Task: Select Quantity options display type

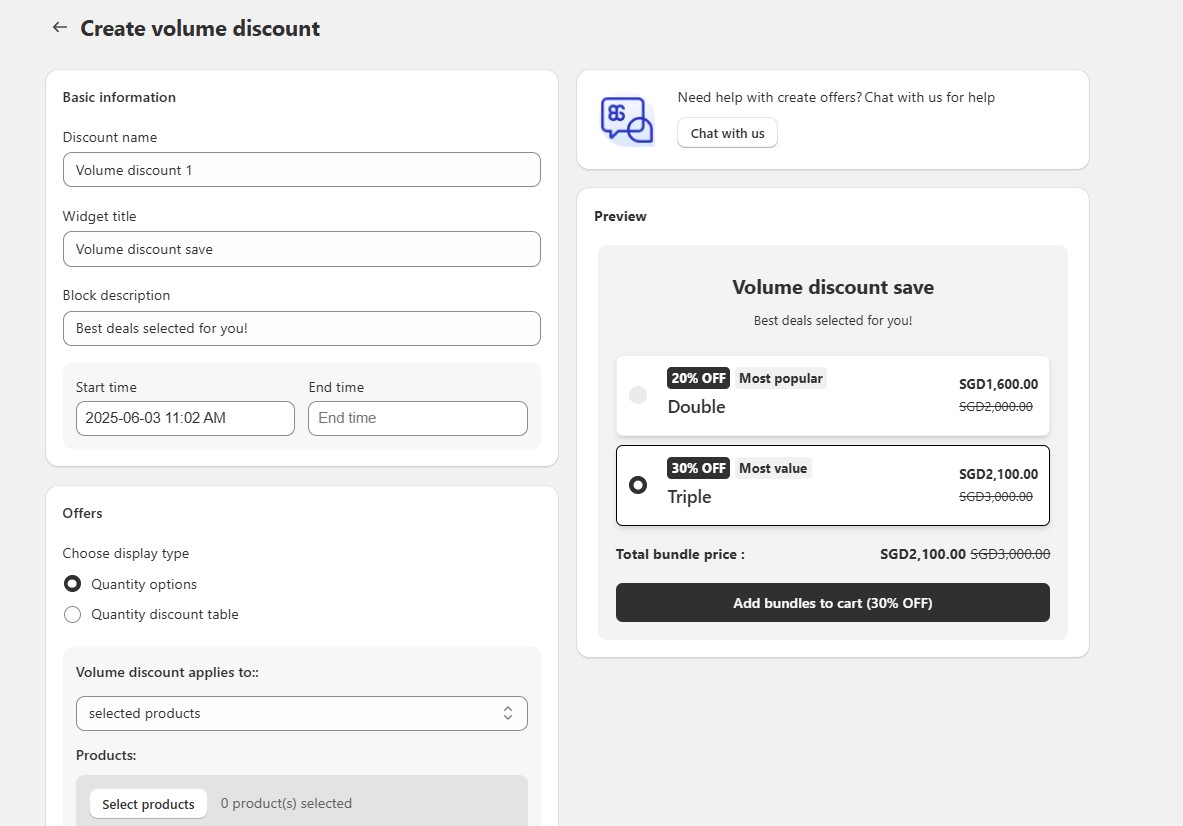Action: (x=72, y=584)
